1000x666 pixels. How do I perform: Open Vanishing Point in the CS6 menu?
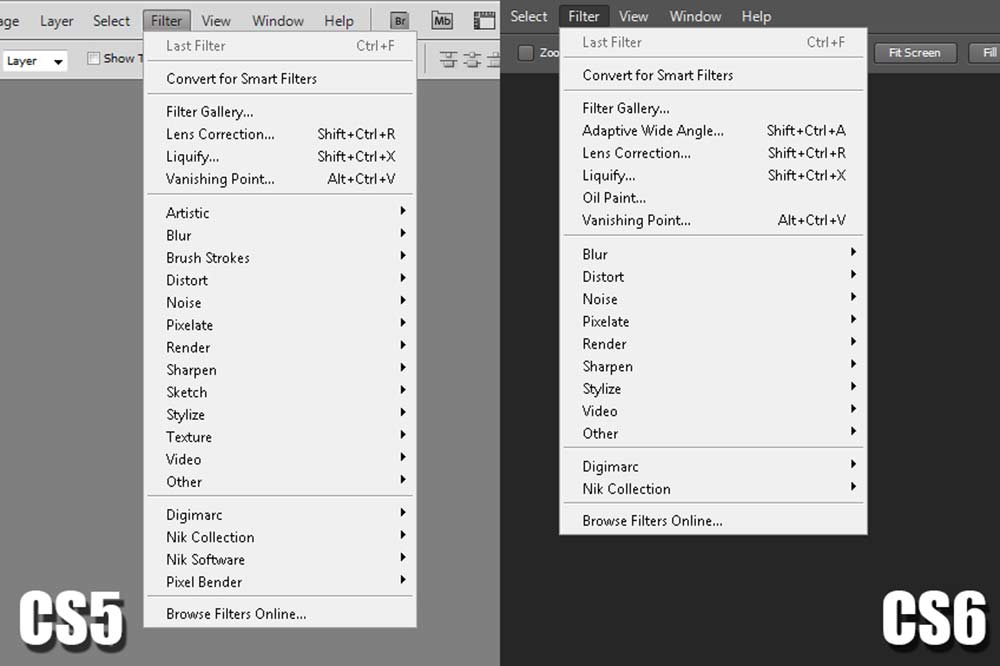[714, 220]
